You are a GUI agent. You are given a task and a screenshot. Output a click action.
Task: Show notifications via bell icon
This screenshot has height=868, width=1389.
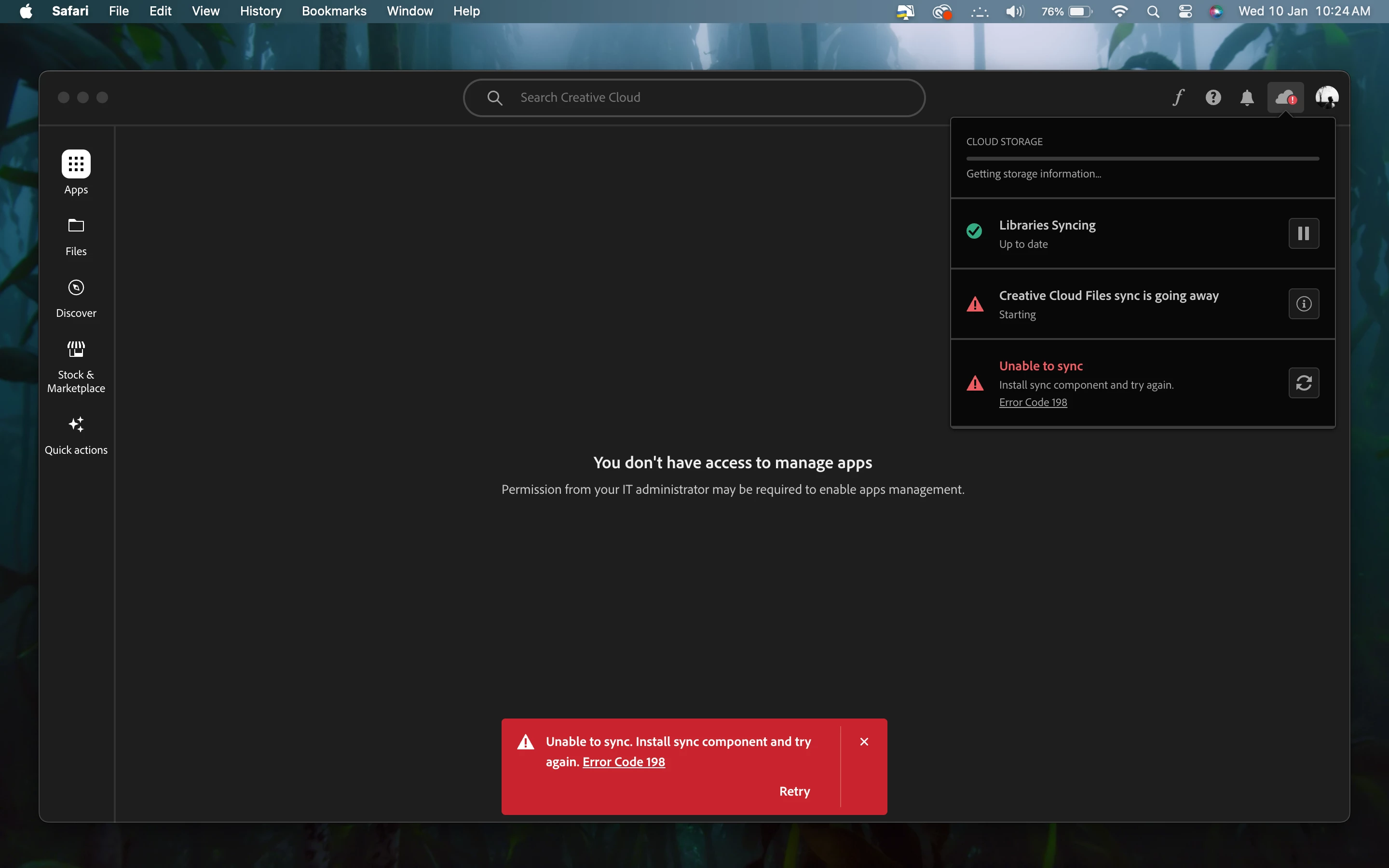pyautogui.click(x=1247, y=97)
